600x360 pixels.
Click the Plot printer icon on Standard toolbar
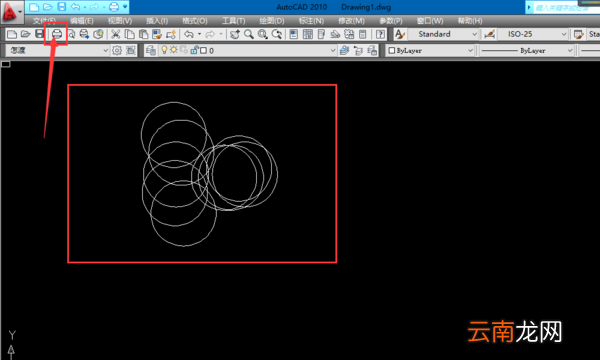pyautogui.click(x=57, y=34)
